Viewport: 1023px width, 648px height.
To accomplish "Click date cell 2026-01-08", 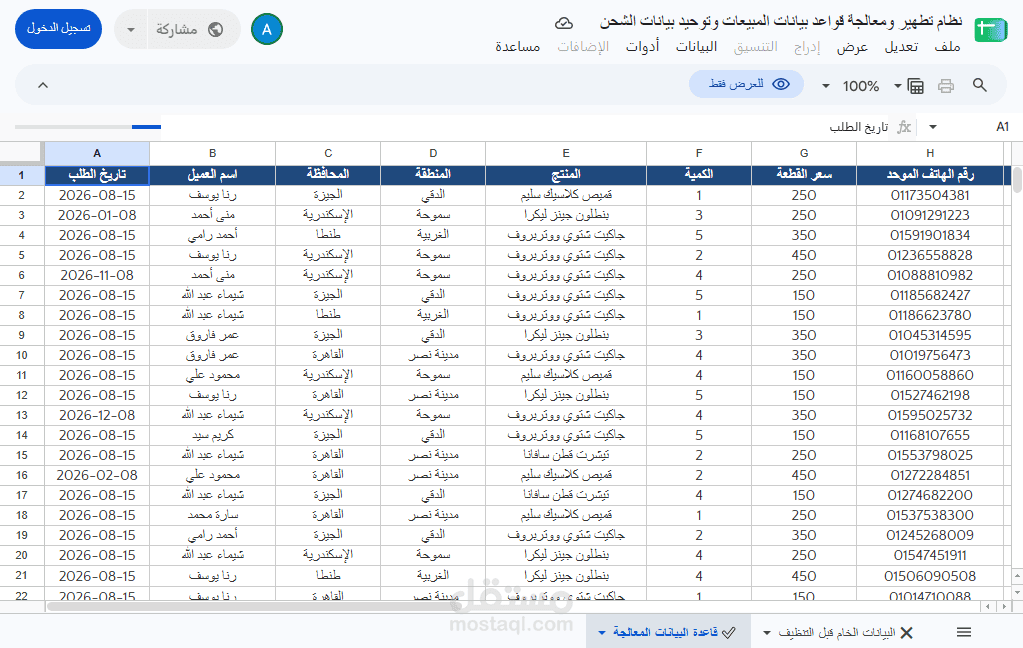I will pos(97,215).
